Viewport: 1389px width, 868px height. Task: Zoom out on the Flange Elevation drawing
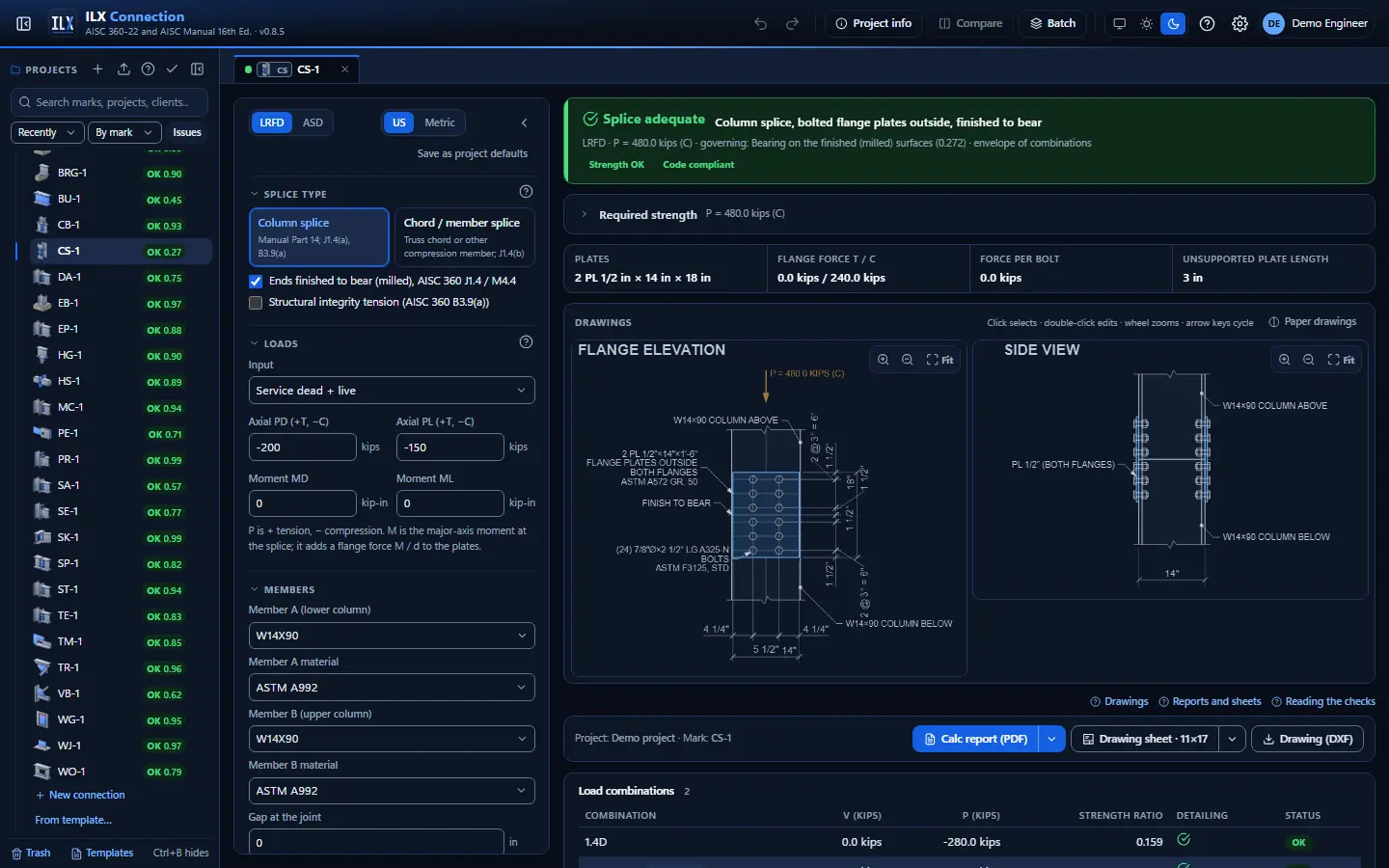pyautogui.click(x=908, y=360)
